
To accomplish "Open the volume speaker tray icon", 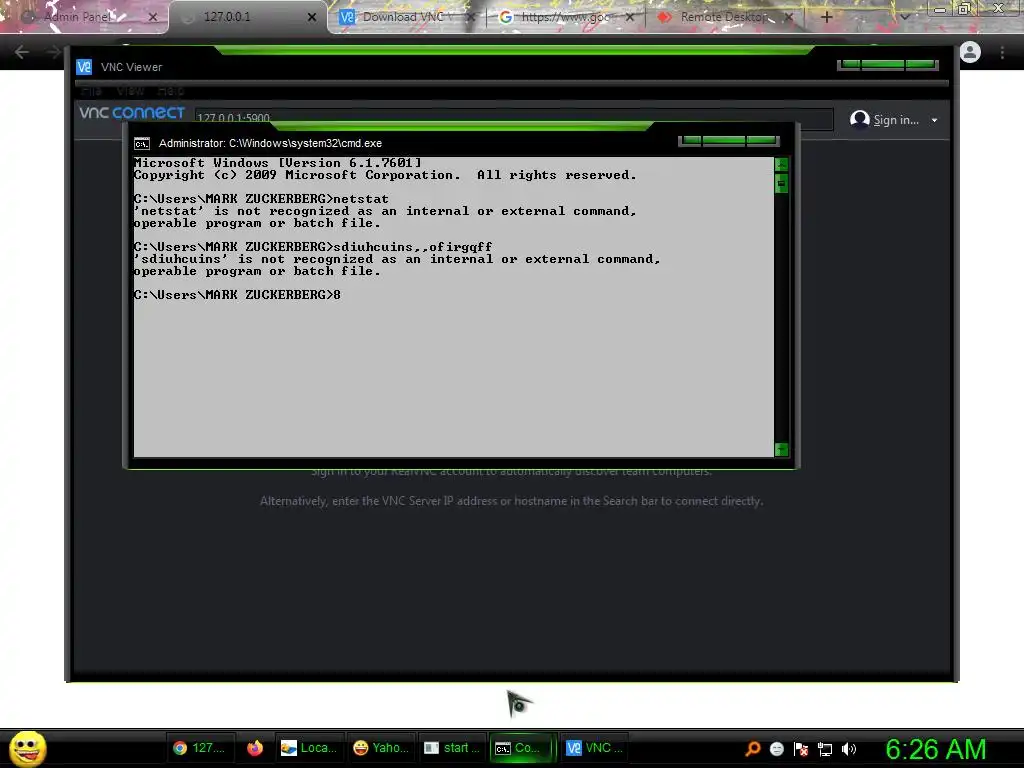I will (848, 749).
